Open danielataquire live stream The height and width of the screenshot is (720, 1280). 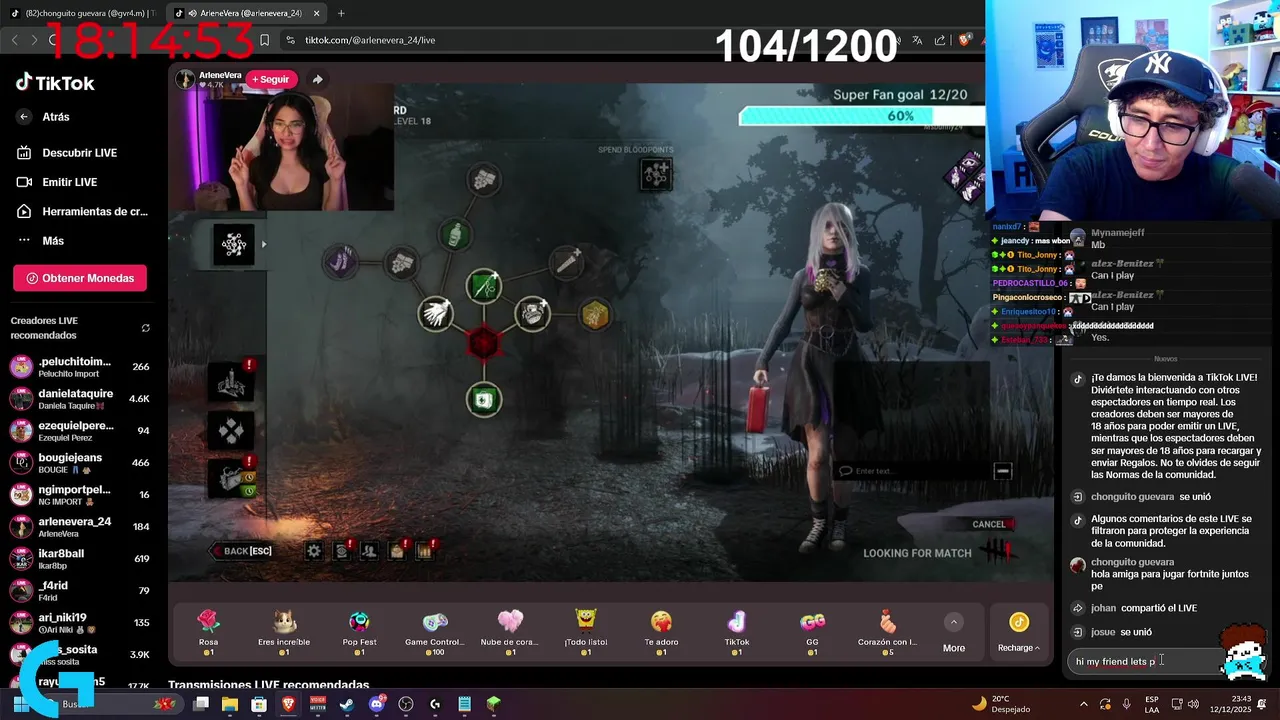[x=80, y=399]
